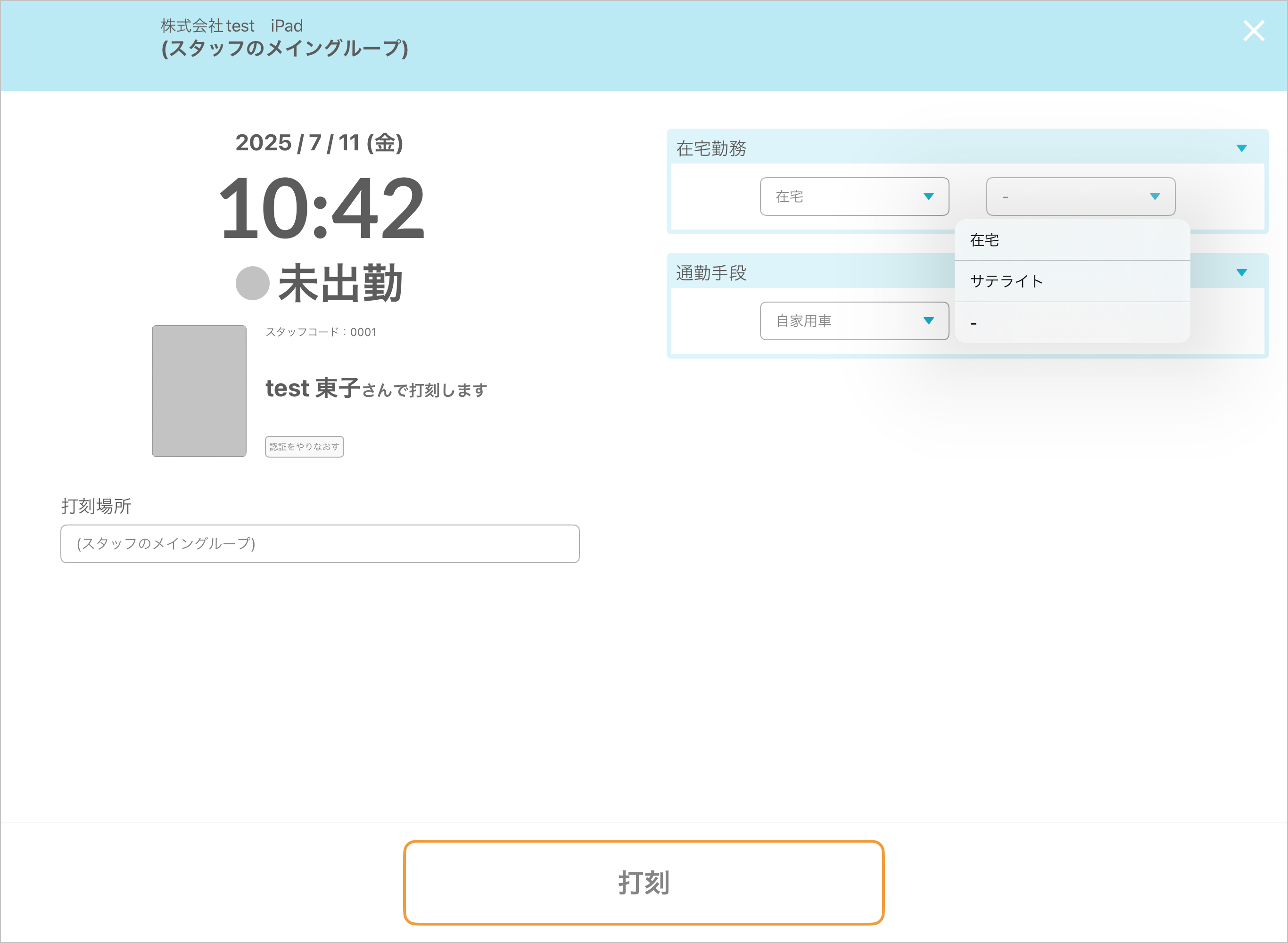1288x943 pixels.
Task: Open the dropdown showing a dash
Action: point(1080,197)
